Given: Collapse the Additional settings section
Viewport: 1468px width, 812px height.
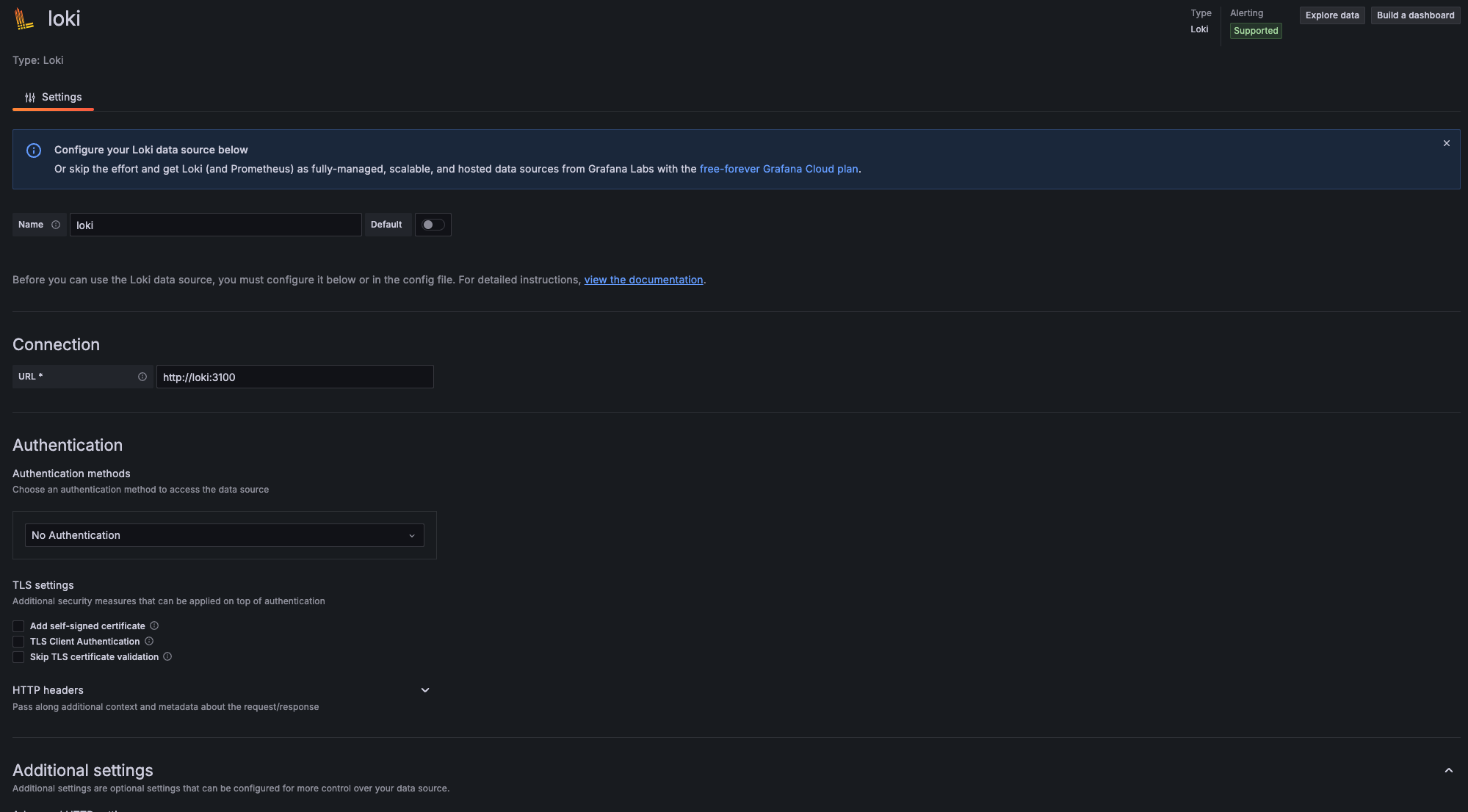Looking at the screenshot, I should coord(1448,770).
